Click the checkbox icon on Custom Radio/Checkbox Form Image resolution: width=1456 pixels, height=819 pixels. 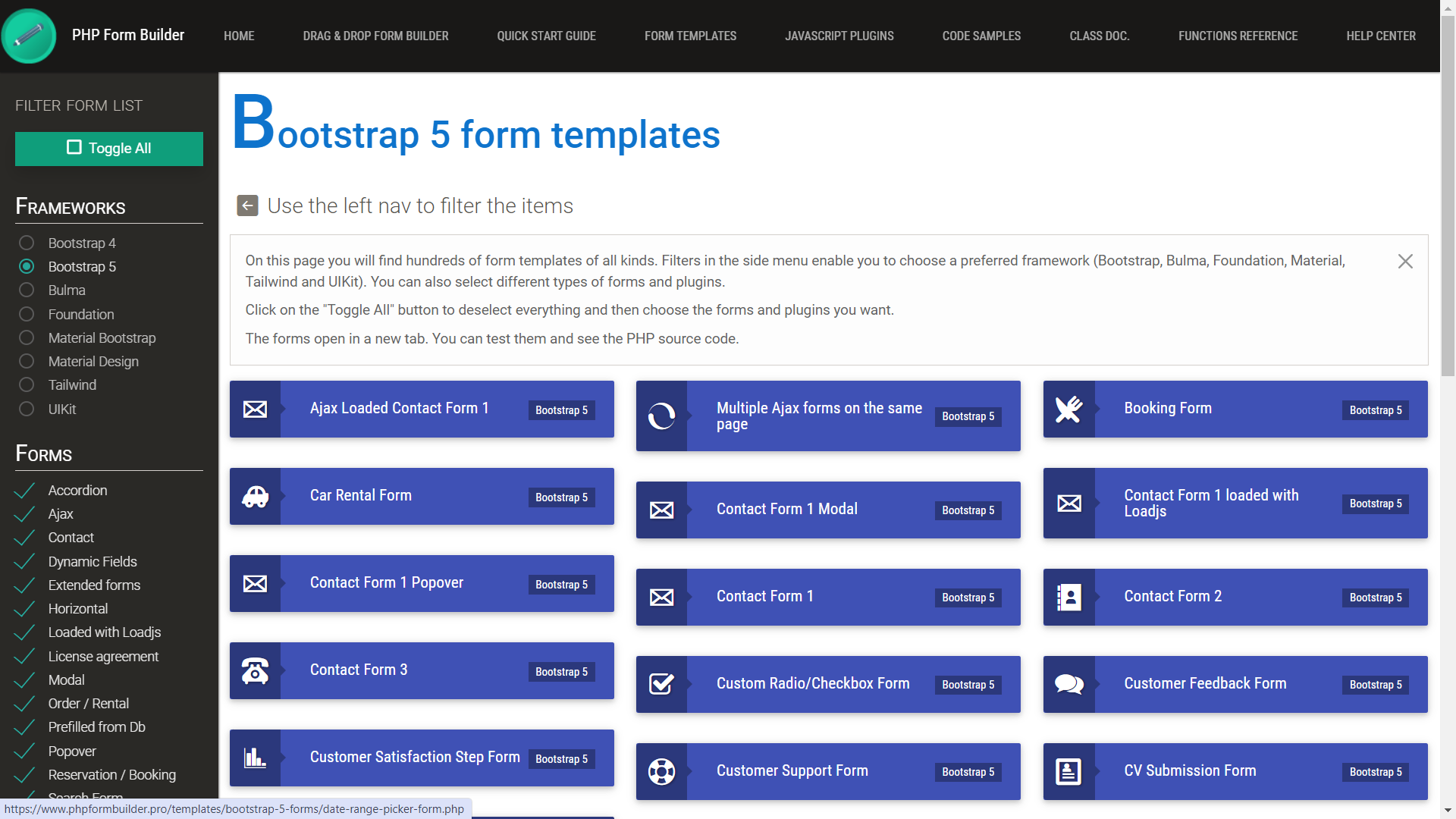point(661,684)
